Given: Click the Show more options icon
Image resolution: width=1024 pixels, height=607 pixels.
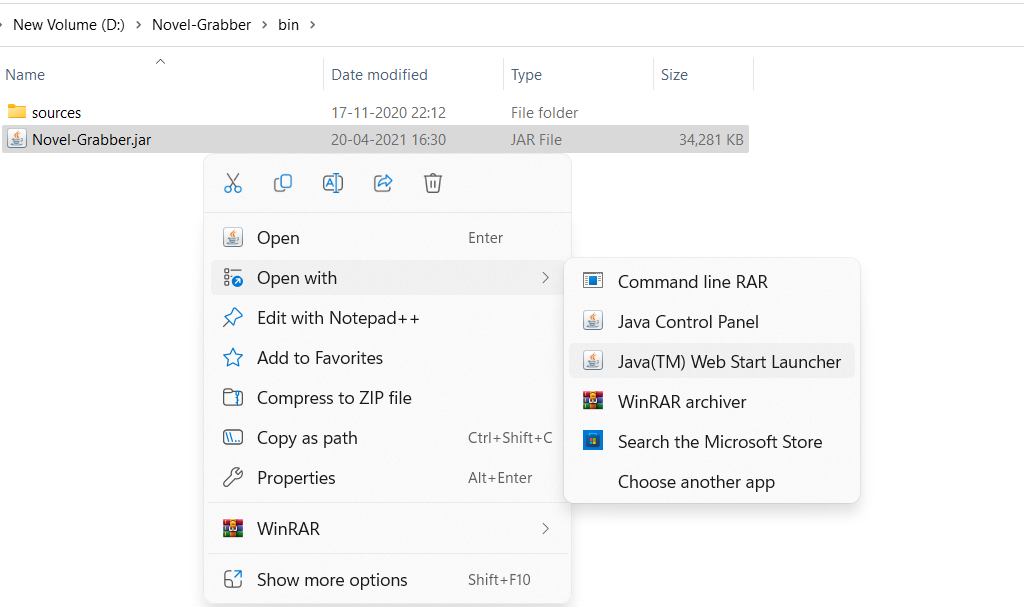Looking at the screenshot, I should (x=233, y=579).
